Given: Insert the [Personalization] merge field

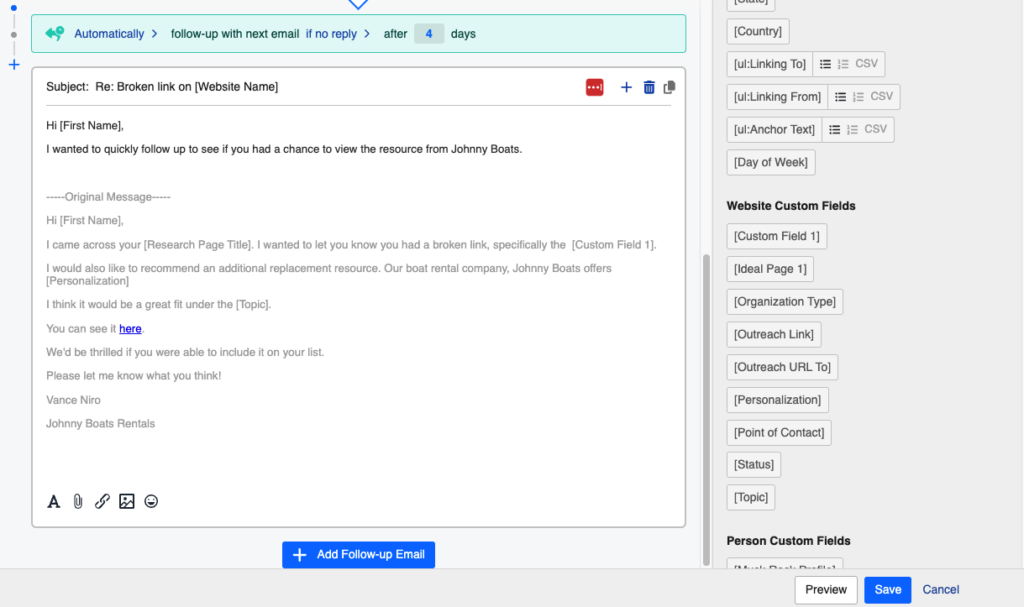Looking at the screenshot, I should (x=777, y=400).
